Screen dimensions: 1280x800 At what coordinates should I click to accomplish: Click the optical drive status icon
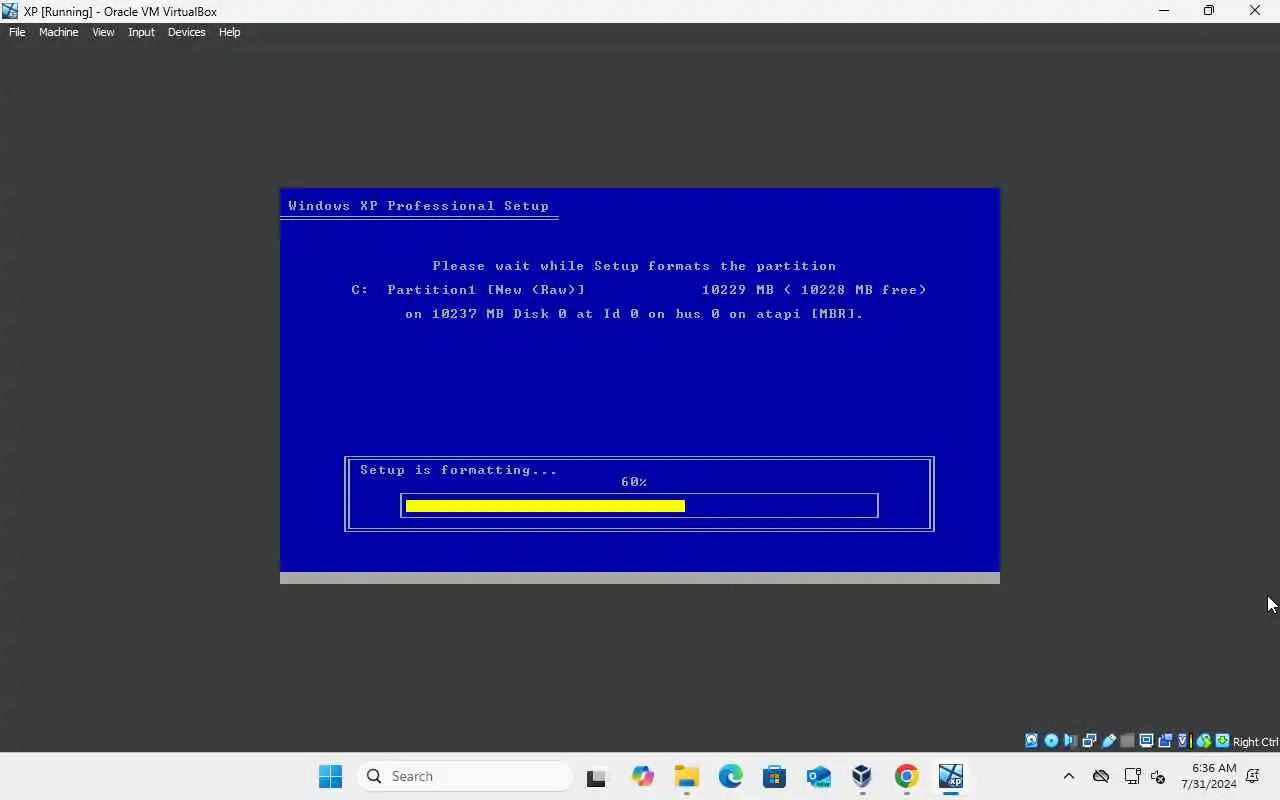point(1051,741)
